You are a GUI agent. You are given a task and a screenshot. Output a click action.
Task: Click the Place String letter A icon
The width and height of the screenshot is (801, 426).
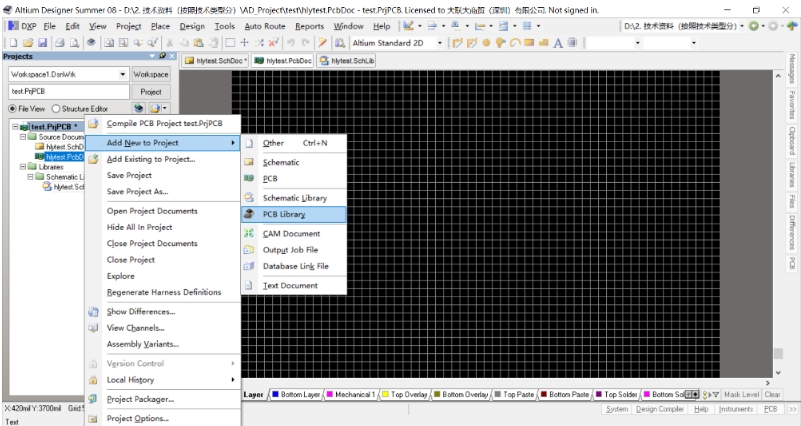click(558, 43)
